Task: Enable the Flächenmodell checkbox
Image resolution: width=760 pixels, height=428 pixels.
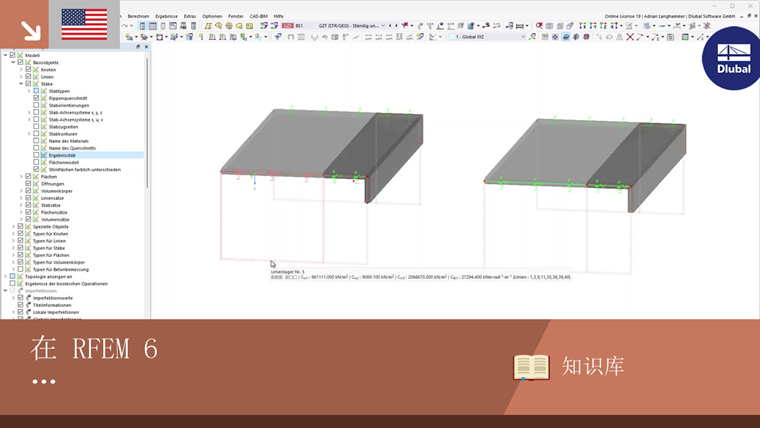Action: click(x=36, y=162)
